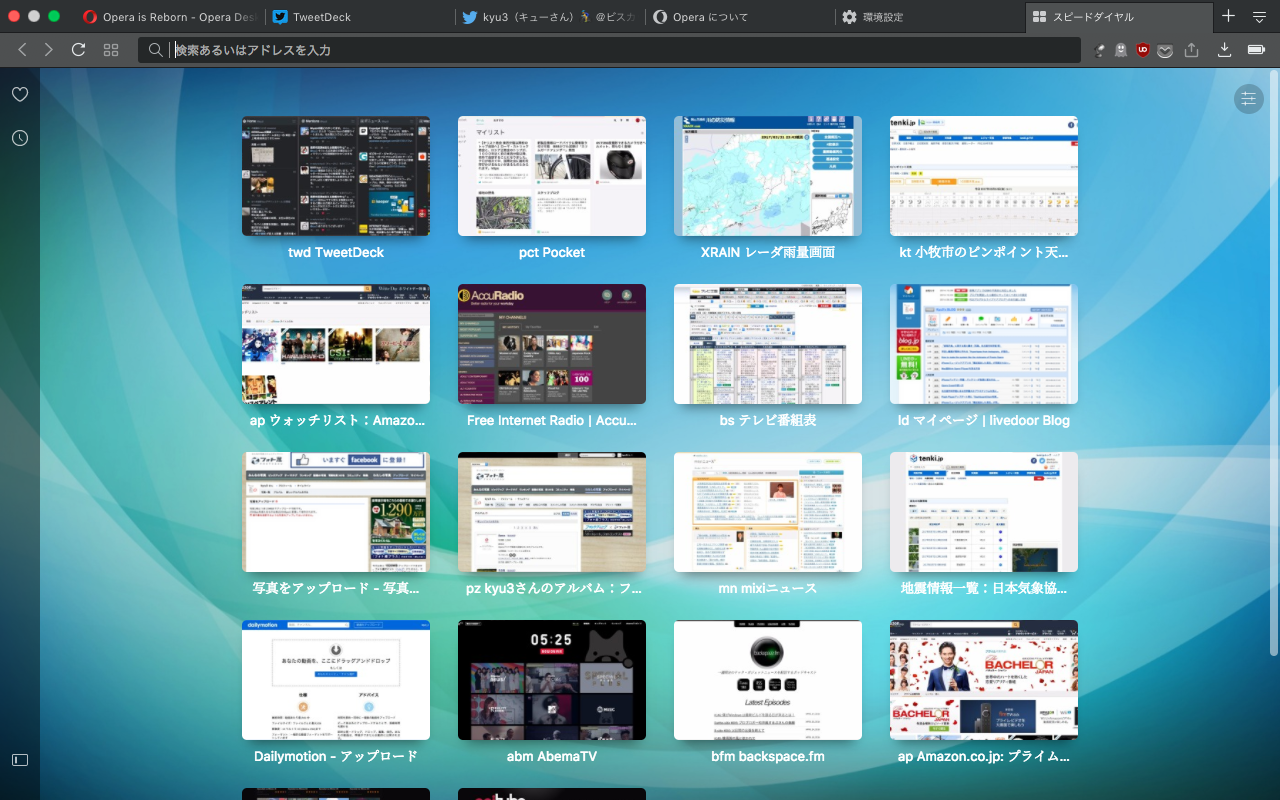Select the スピードダイヤル tab
Viewport: 1280px width, 800px height.
click(1118, 17)
